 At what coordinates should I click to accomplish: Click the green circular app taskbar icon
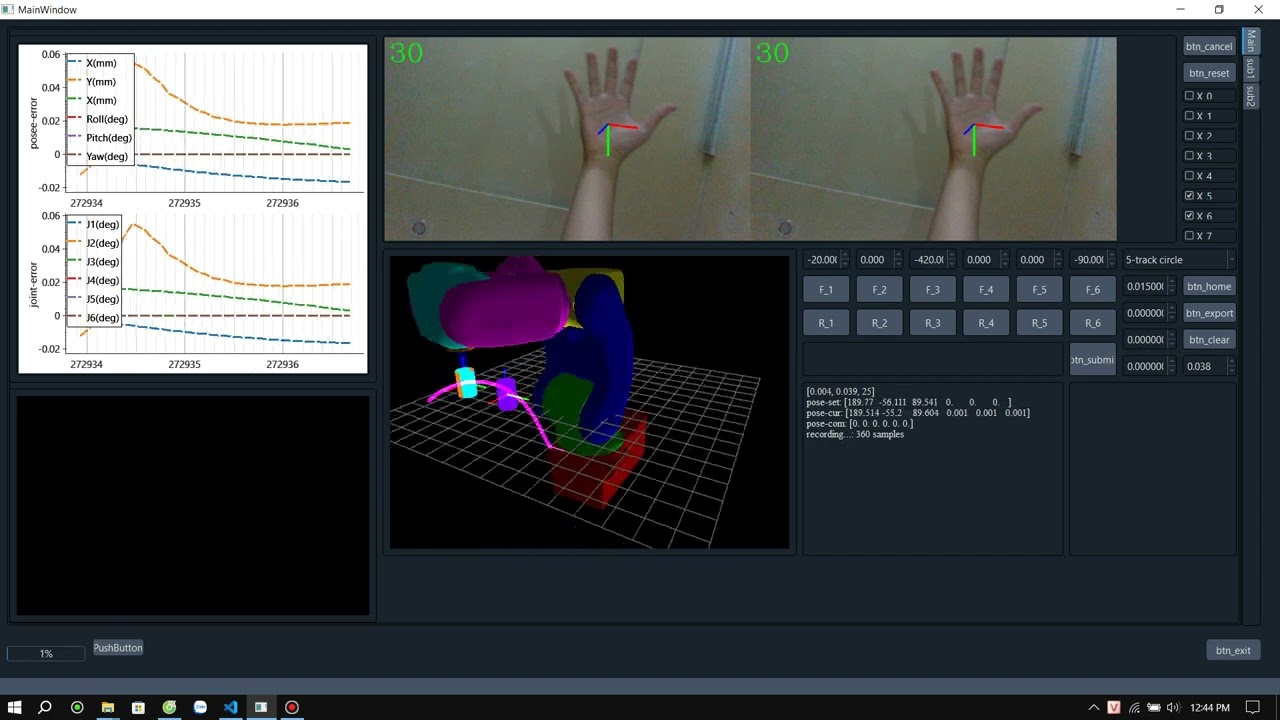point(76,707)
